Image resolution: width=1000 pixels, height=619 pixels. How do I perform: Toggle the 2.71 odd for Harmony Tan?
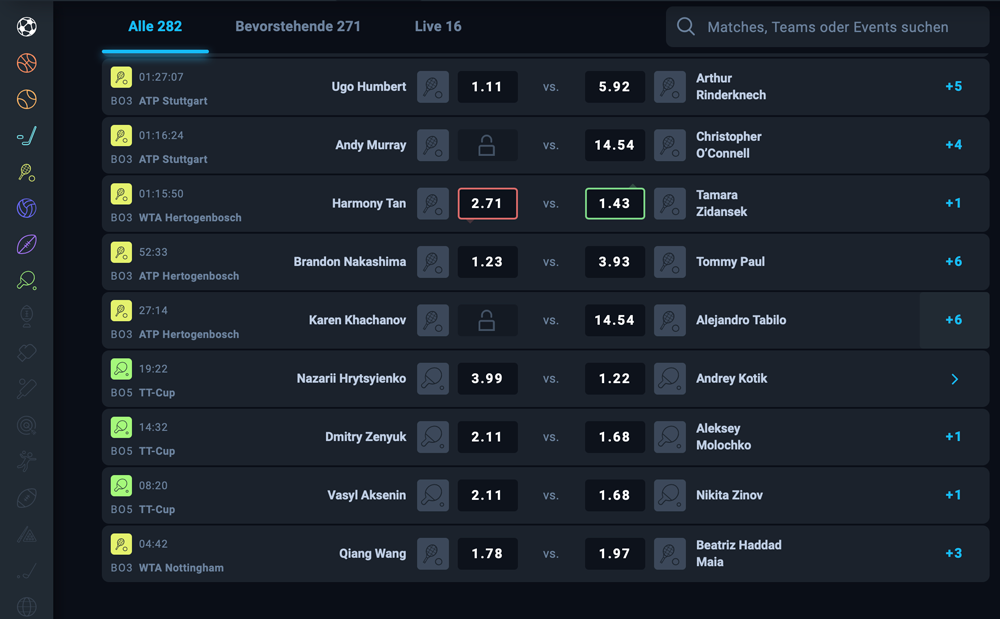(487, 203)
